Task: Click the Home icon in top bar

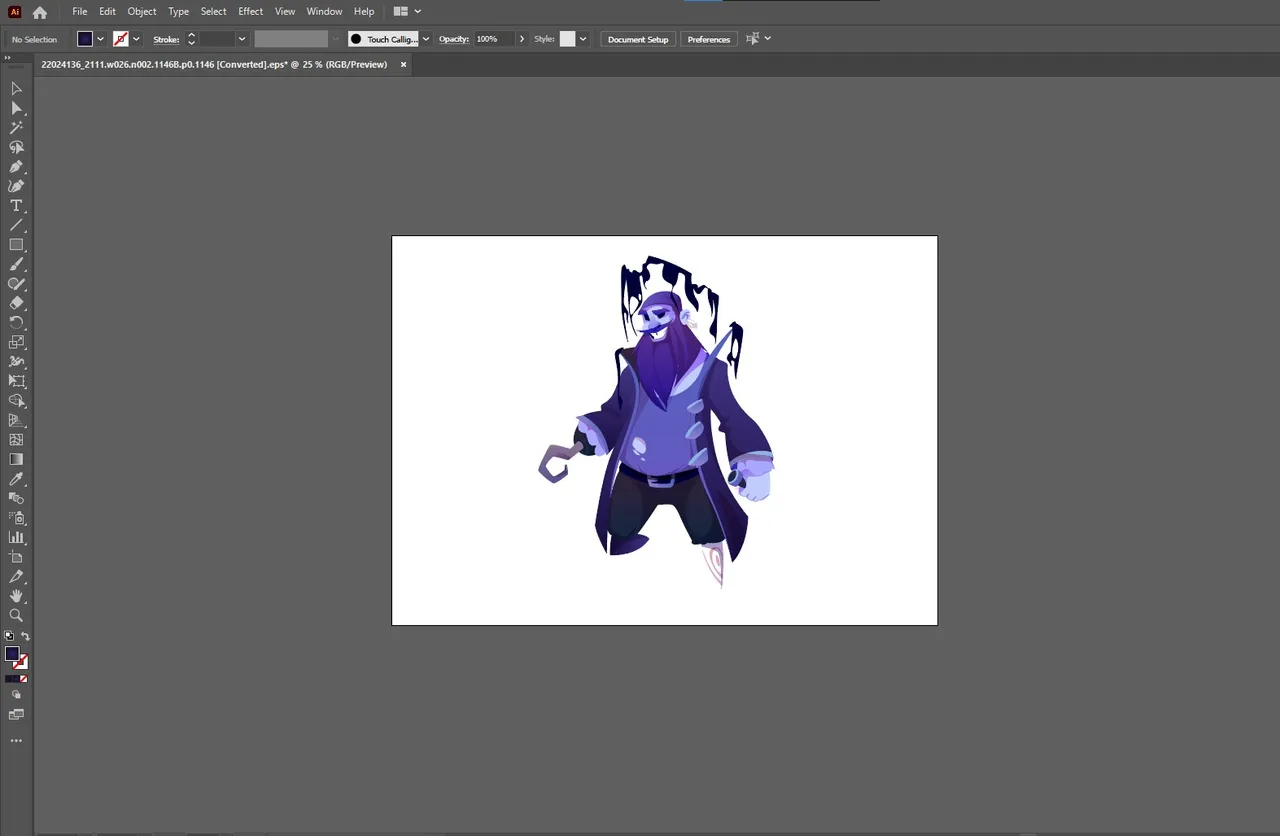Action: (40, 12)
